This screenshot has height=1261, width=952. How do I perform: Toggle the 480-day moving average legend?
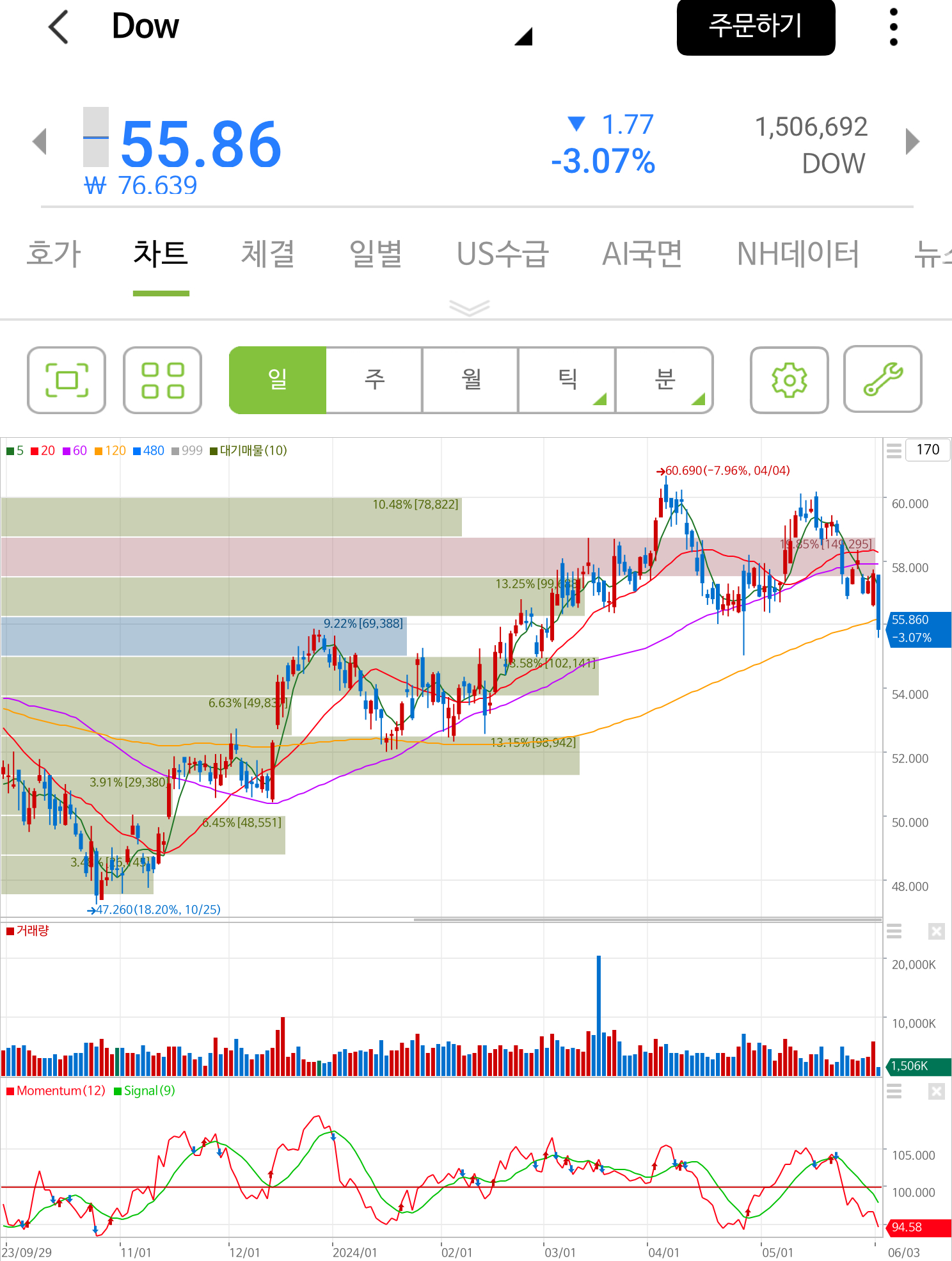tap(148, 451)
